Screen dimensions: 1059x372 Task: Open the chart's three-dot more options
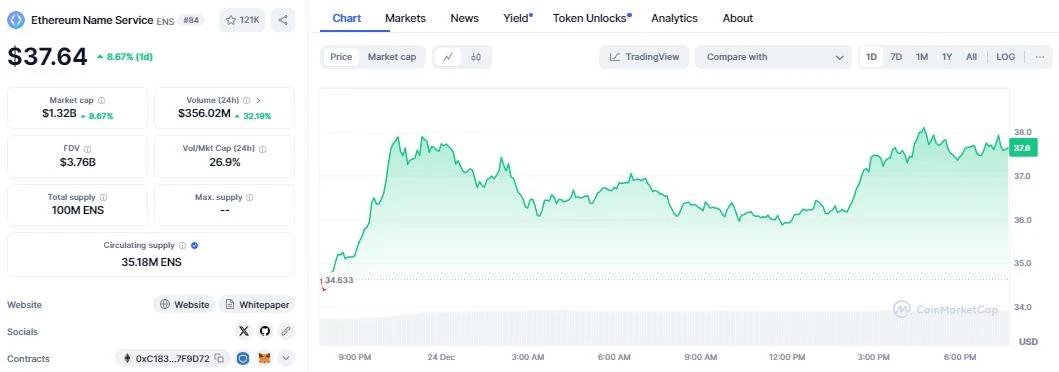point(1040,57)
